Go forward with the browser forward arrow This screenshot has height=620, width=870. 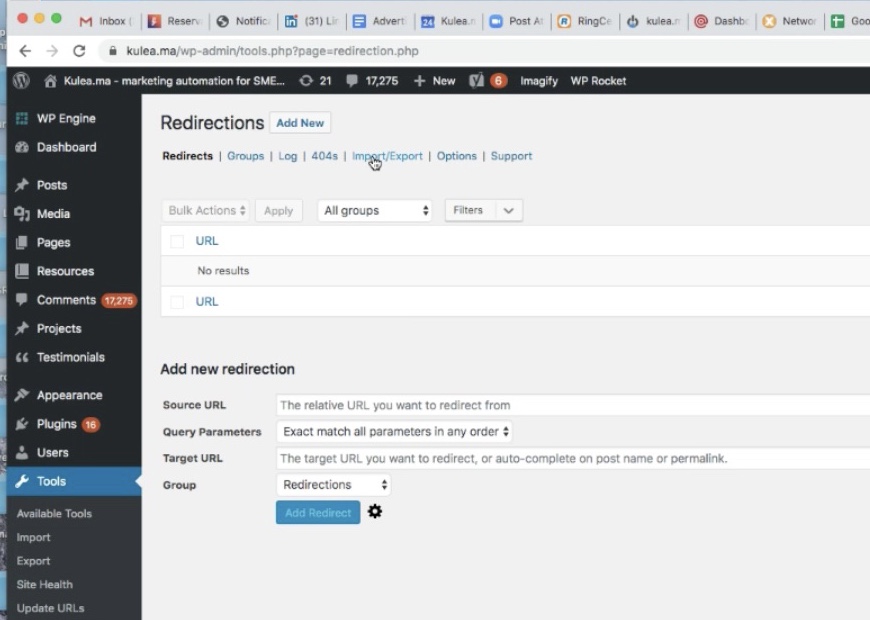click(52, 51)
